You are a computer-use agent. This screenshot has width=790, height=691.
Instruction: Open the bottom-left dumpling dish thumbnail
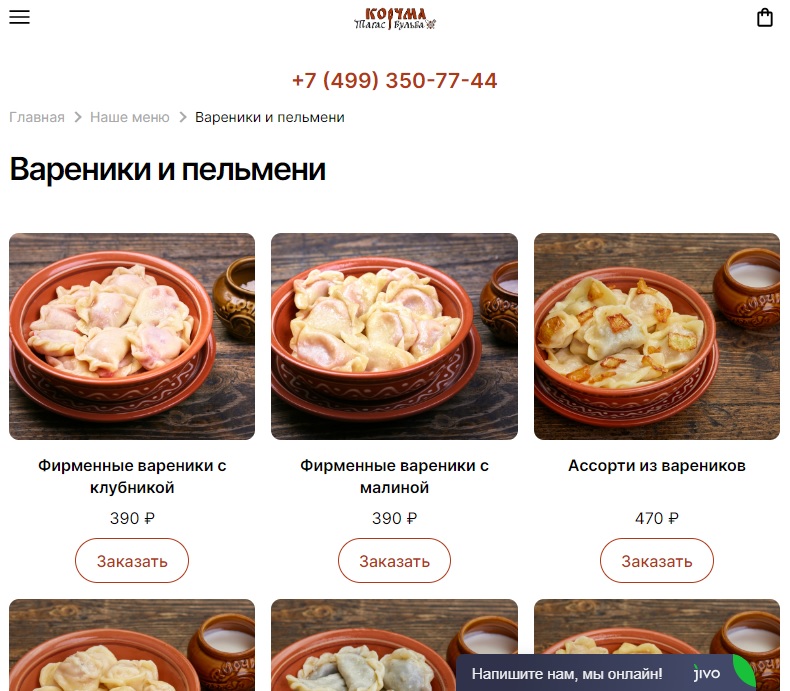tap(132, 645)
